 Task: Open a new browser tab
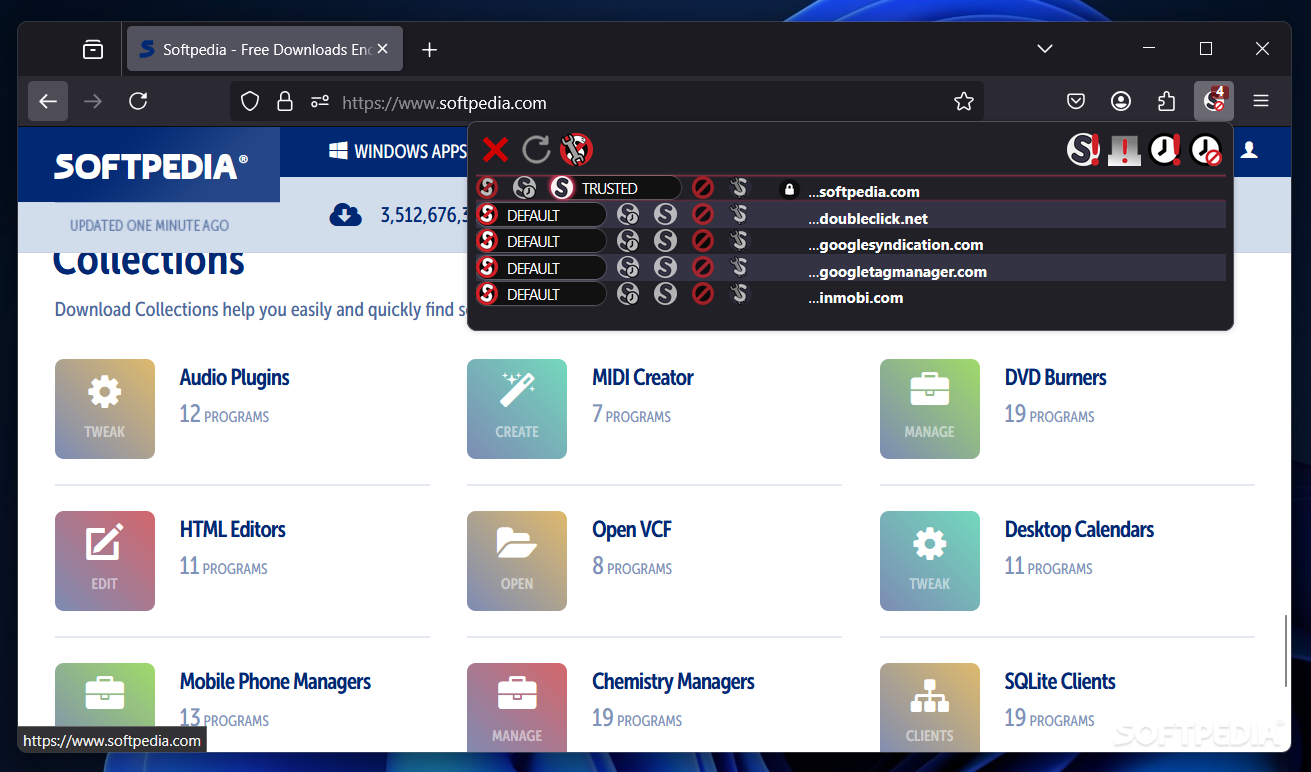tap(430, 49)
